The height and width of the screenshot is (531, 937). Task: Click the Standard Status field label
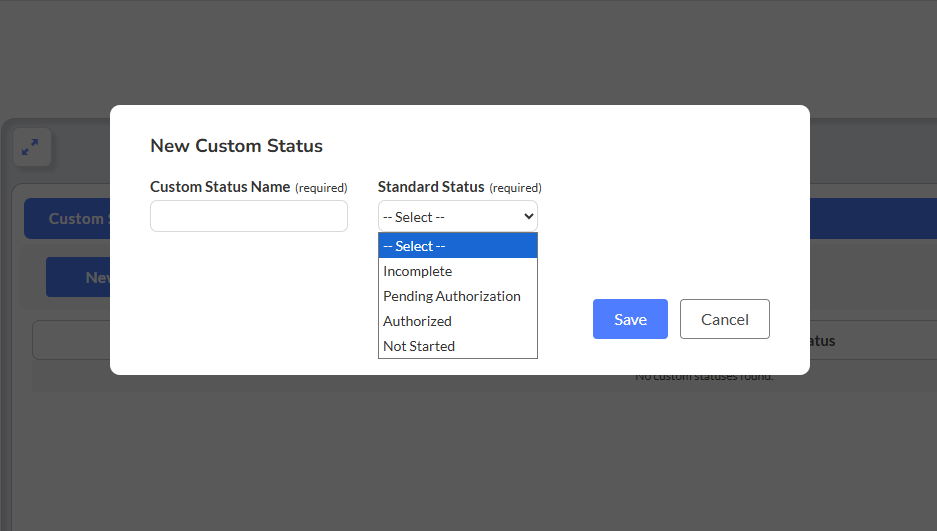tap(431, 187)
